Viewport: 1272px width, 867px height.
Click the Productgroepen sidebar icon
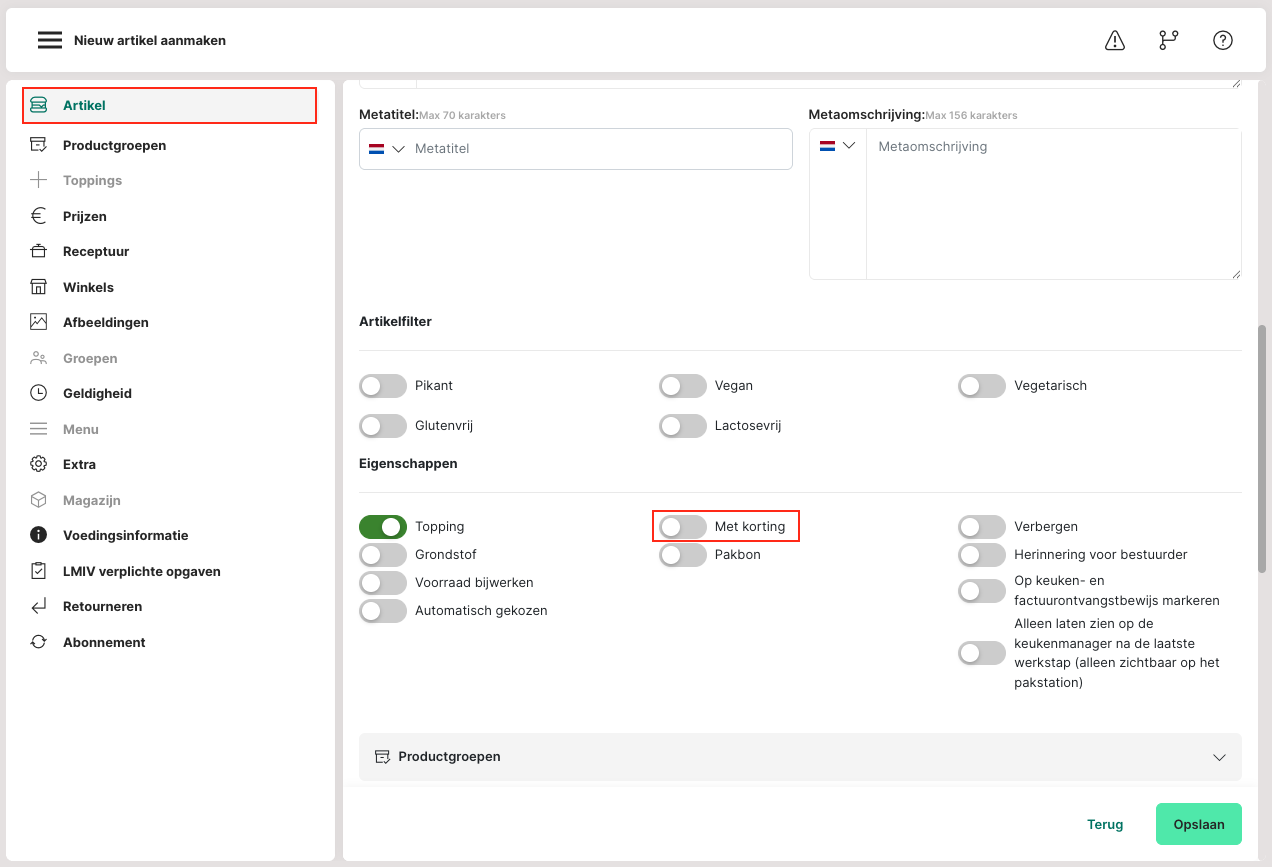click(x=39, y=145)
